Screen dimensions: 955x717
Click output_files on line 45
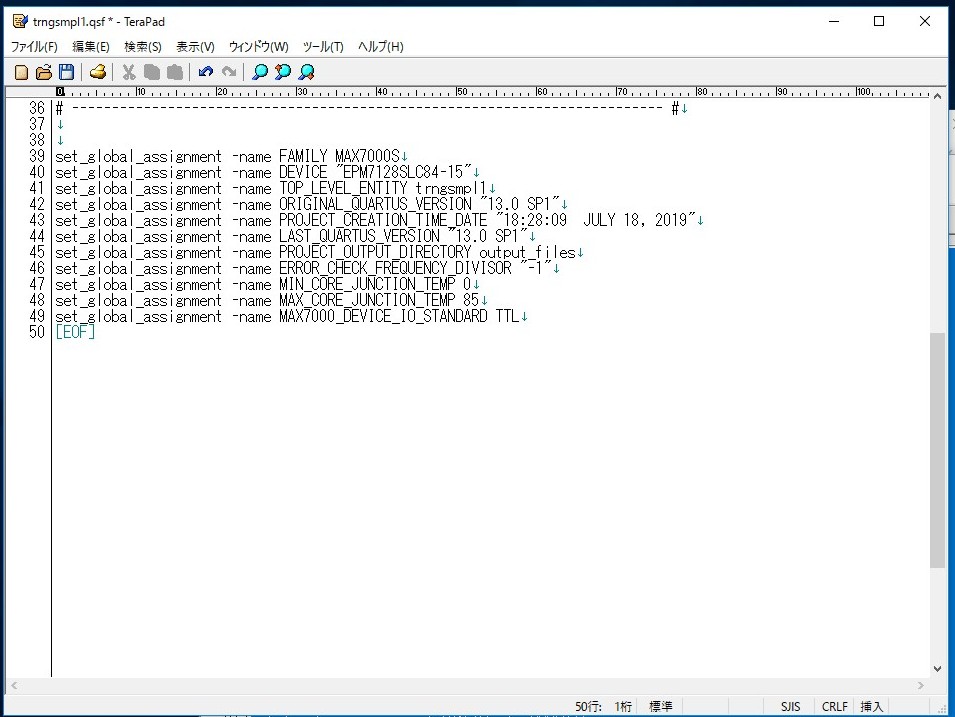click(527, 252)
